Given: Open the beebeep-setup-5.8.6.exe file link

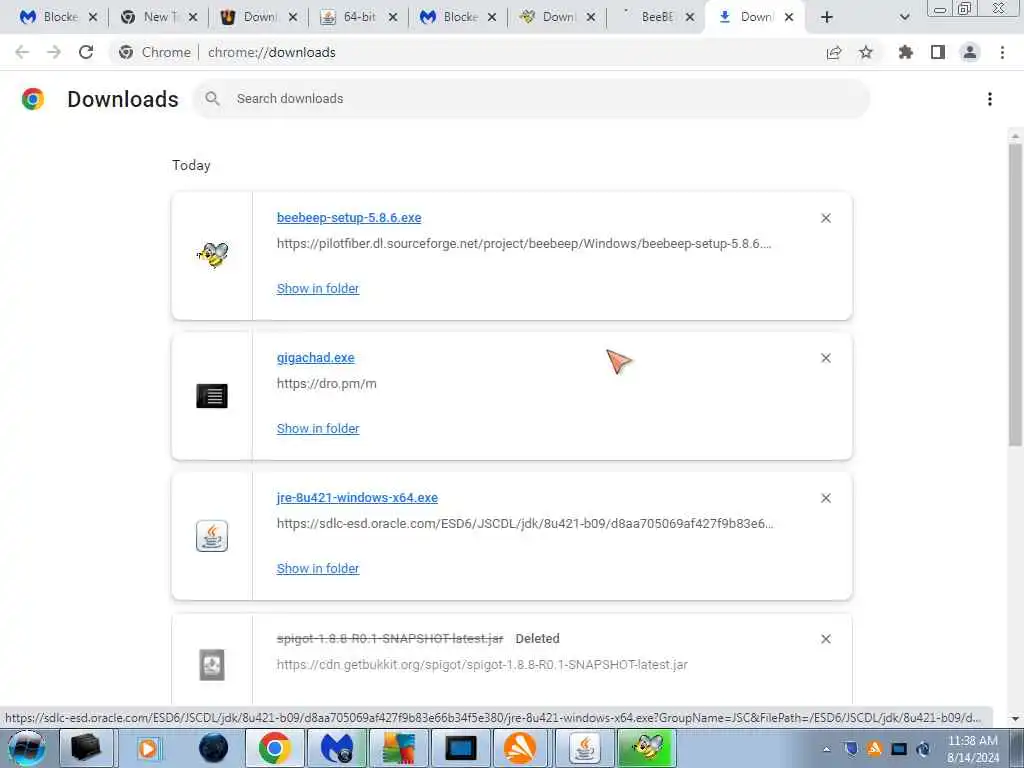Looking at the screenshot, I should [349, 217].
